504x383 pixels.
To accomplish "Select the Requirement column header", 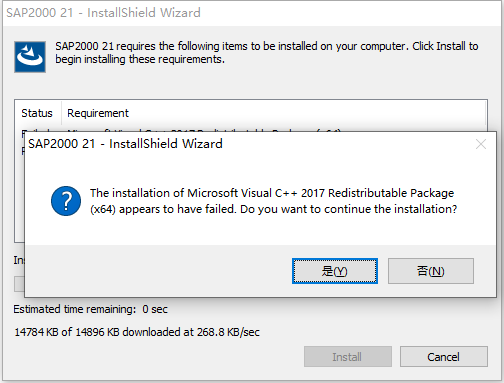I will (98, 113).
